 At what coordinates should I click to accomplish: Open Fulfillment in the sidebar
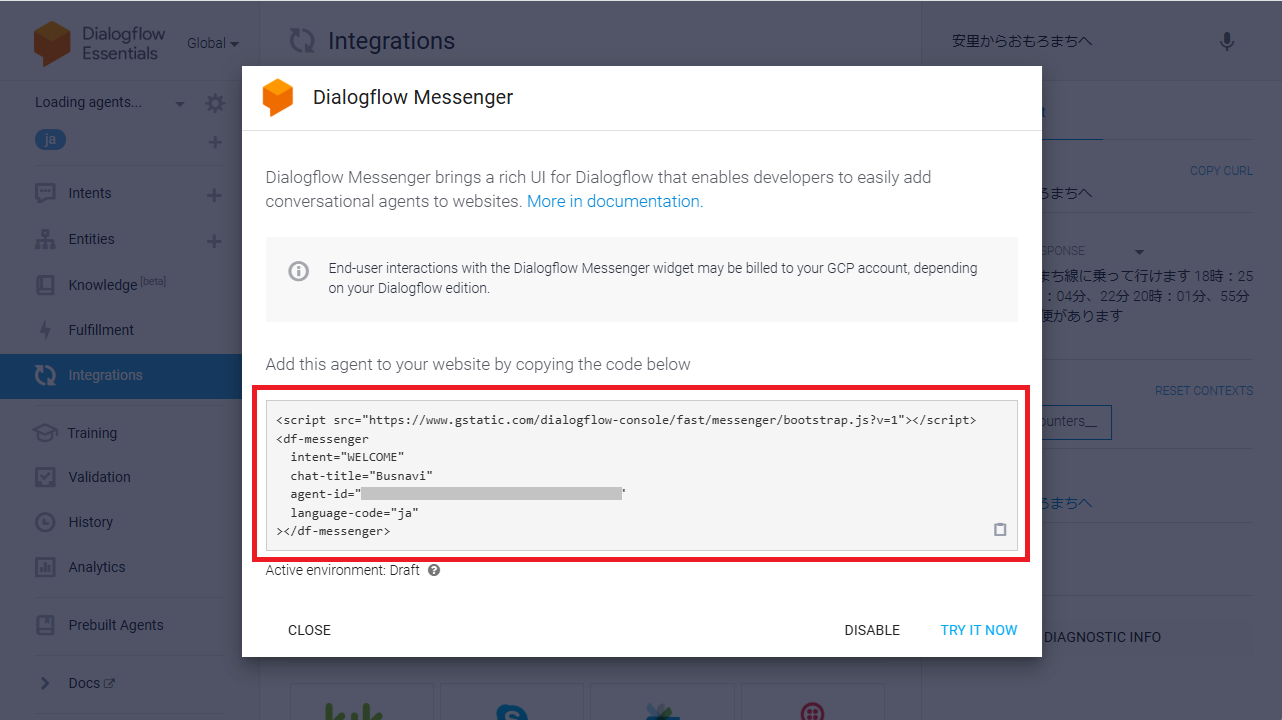[100, 330]
